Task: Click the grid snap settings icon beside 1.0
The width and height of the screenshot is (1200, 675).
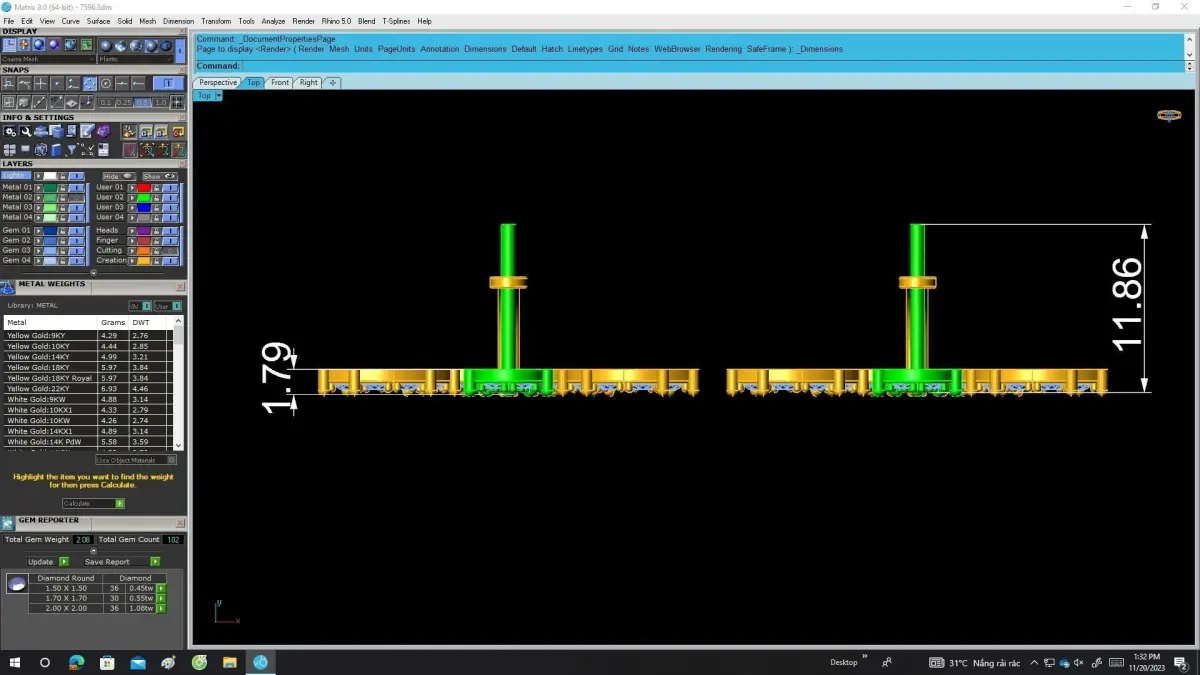Action: (x=177, y=102)
